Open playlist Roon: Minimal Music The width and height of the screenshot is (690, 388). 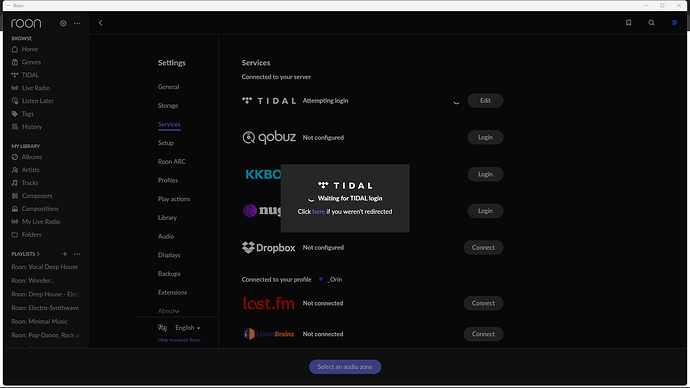(40, 322)
